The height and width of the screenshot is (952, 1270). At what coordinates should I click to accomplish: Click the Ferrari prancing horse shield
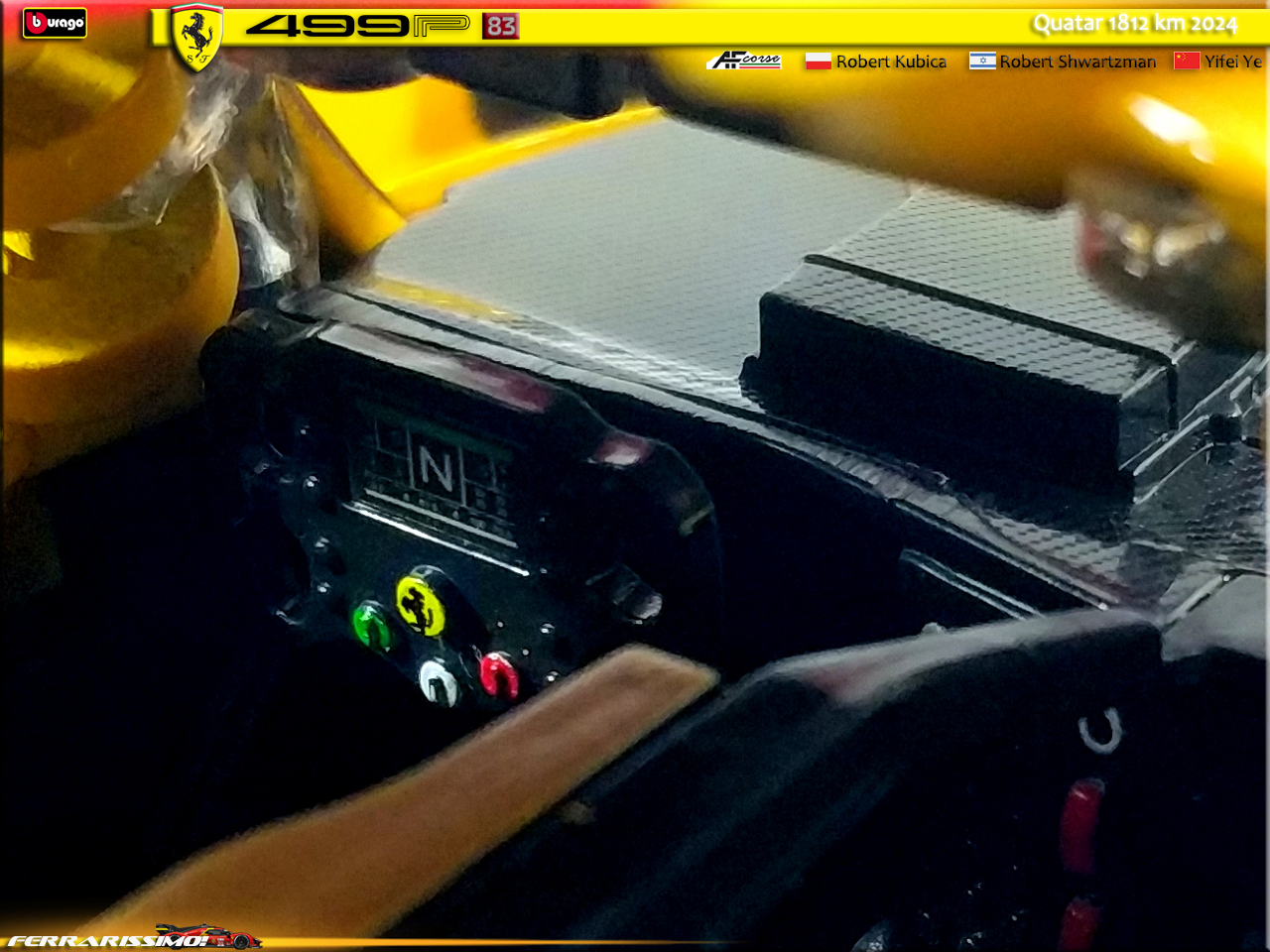196,38
